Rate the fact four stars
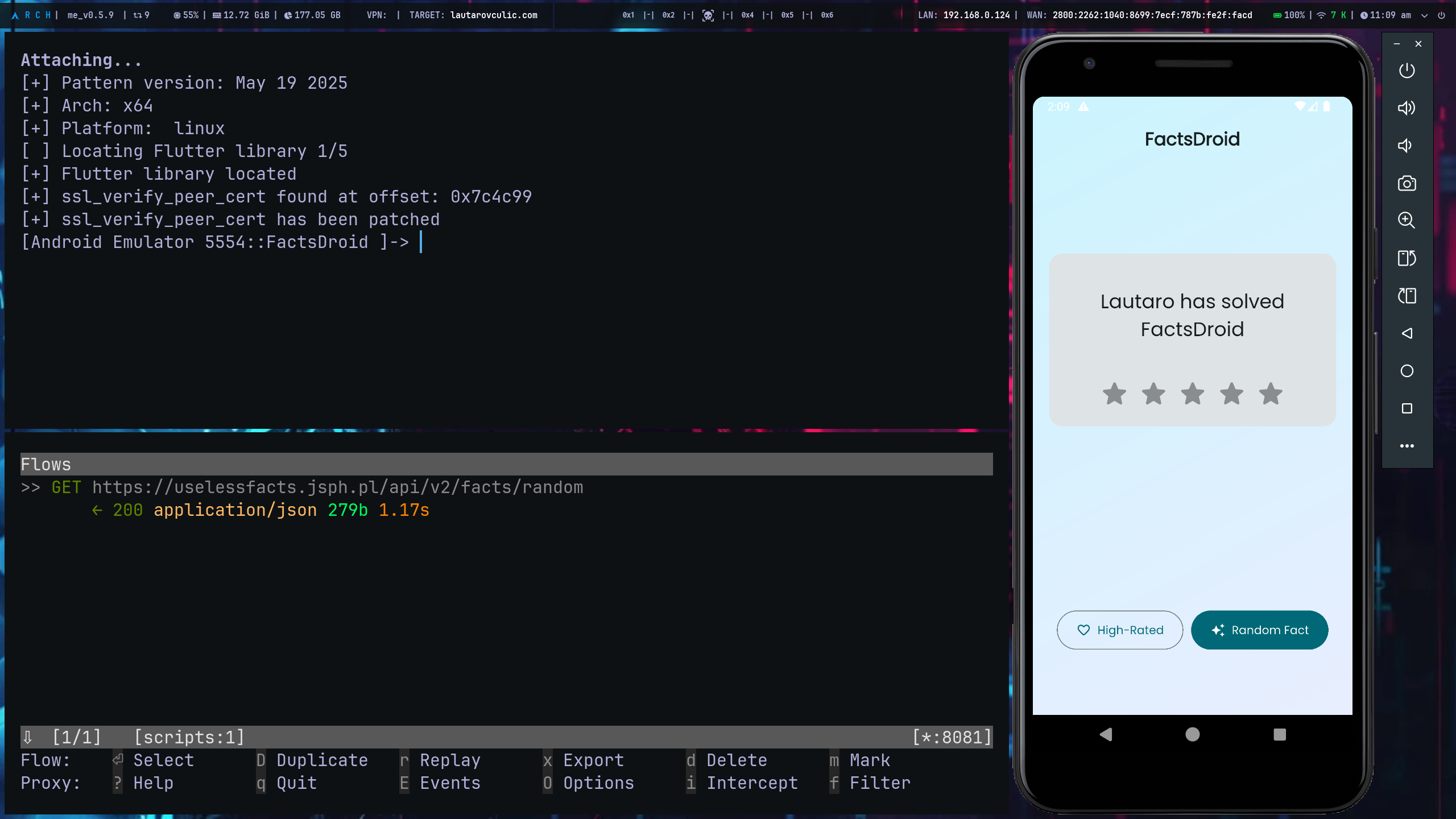 coord(1231,394)
